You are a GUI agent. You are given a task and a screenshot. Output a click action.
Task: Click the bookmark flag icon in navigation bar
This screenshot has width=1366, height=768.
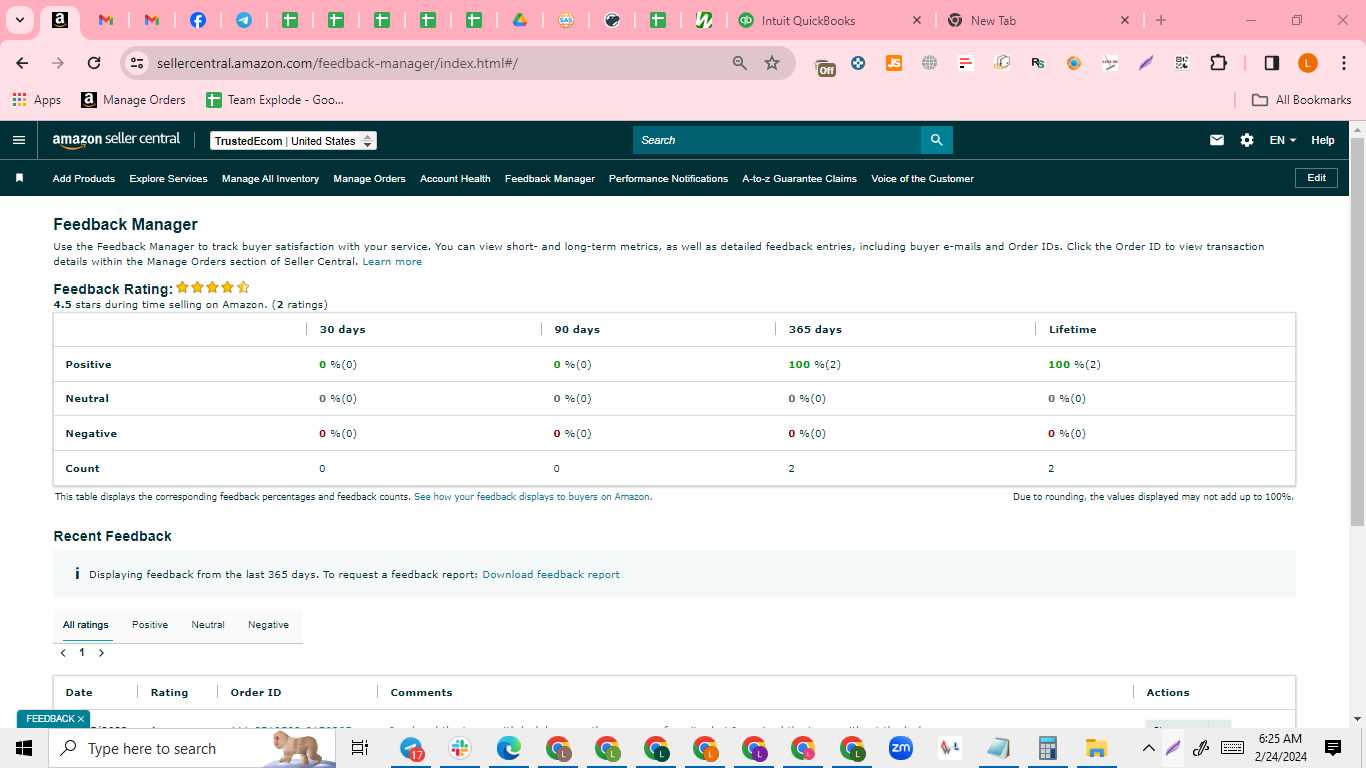(19, 178)
